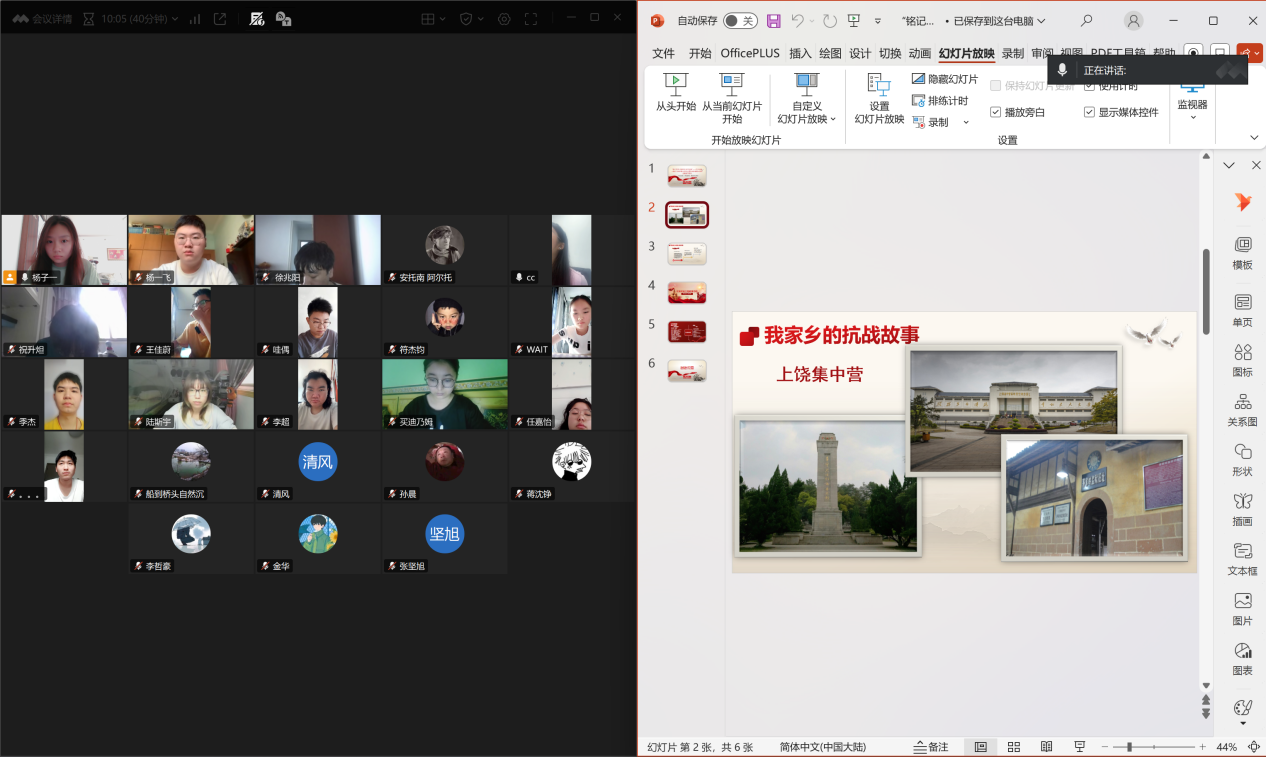This screenshot has width=1266, height=757.
Task: Switch to slide sorter view in status bar
Action: 1014,747
